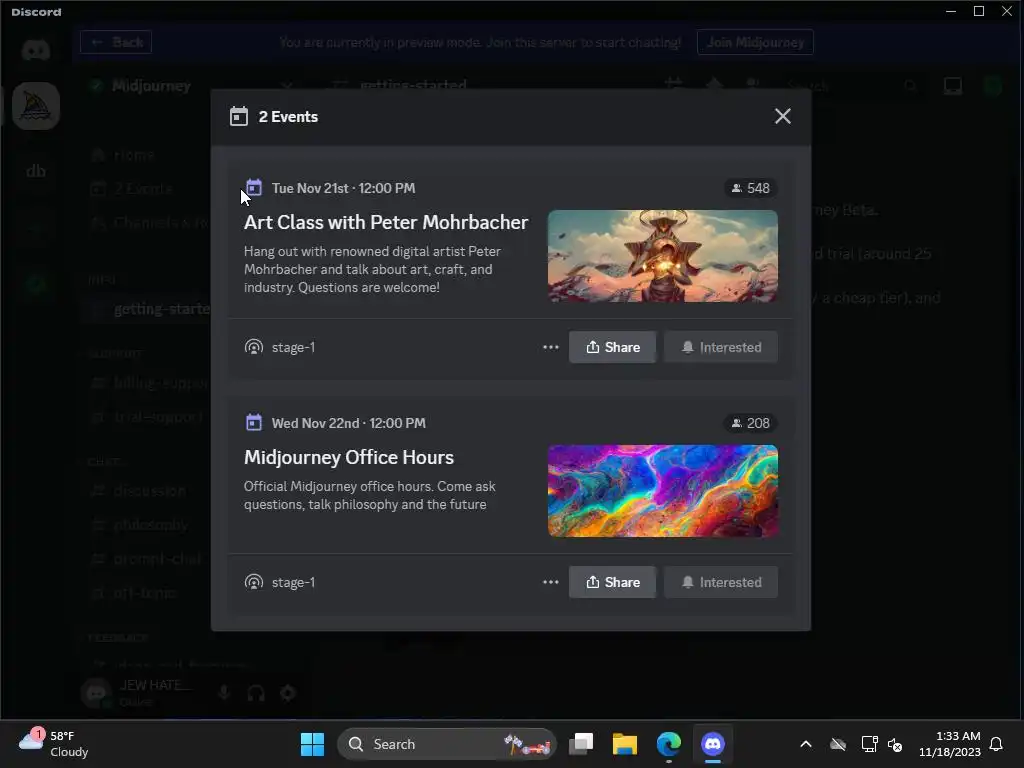Viewport: 1024px width, 768px height.
Task: Open Microsoft Edge from taskbar
Action: pos(669,744)
